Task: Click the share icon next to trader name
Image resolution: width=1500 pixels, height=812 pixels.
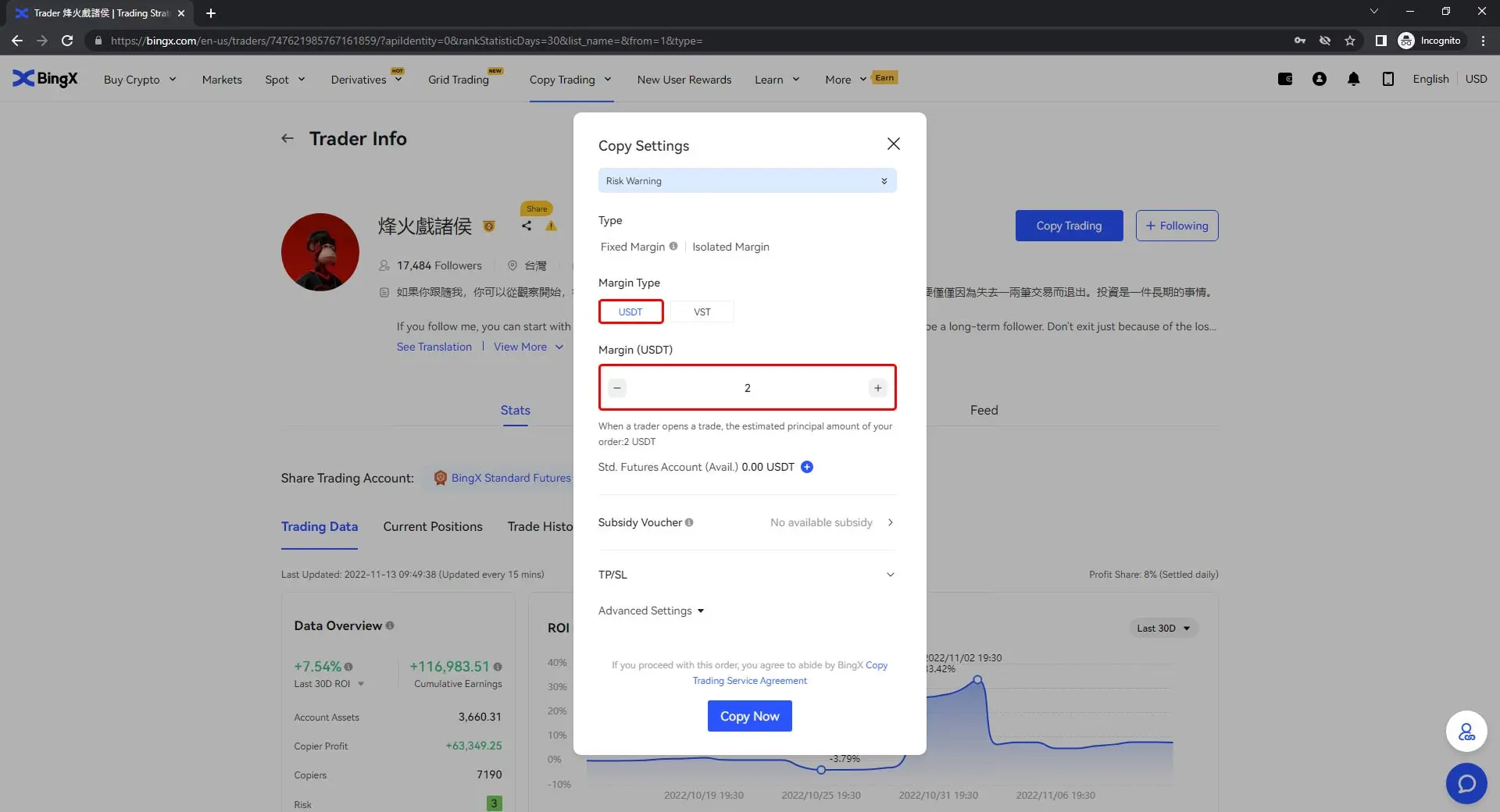Action: click(x=527, y=226)
